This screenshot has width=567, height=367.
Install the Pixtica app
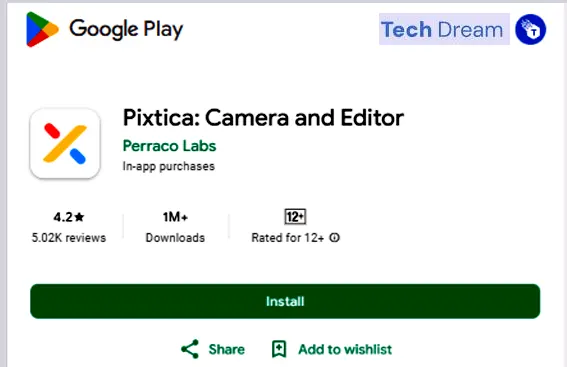pyautogui.click(x=285, y=301)
